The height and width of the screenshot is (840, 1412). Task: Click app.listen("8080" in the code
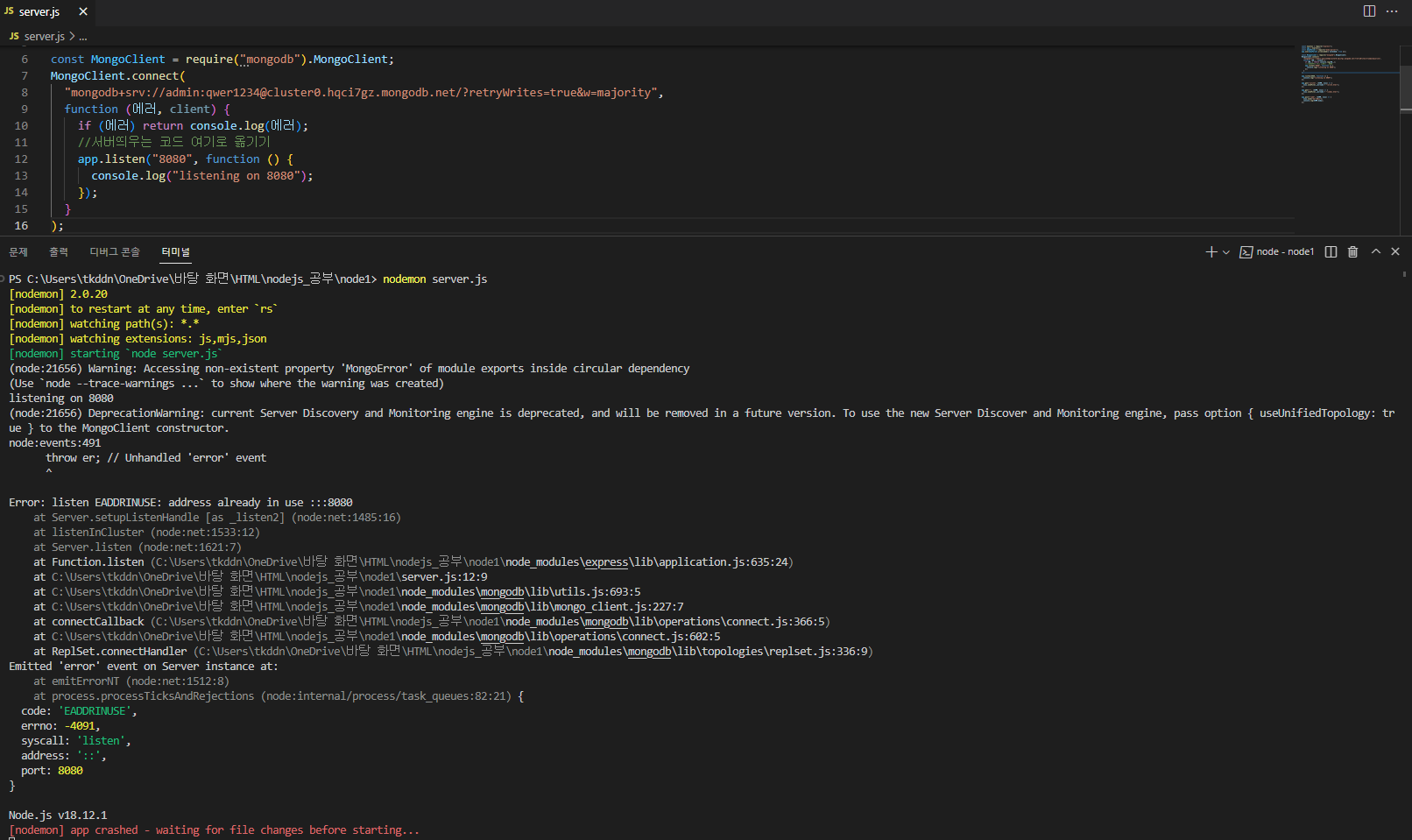134,159
